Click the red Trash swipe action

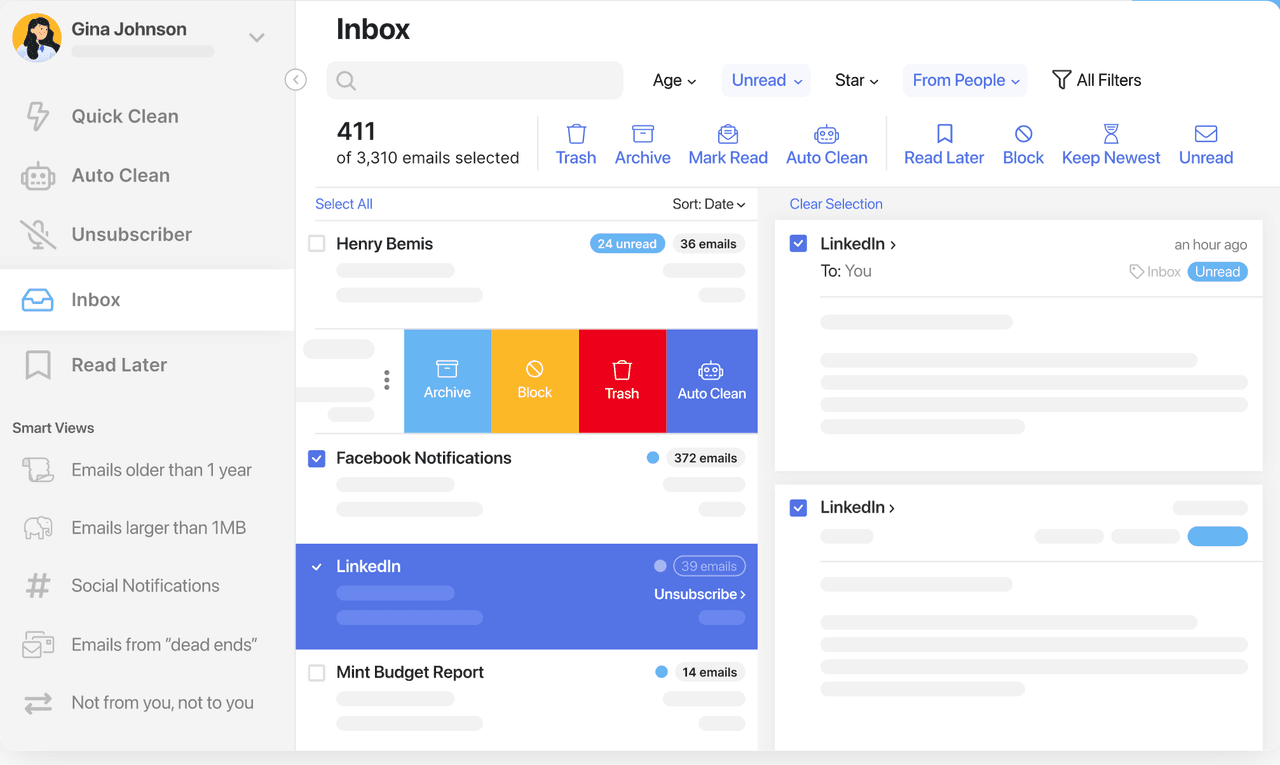[622, 381]
